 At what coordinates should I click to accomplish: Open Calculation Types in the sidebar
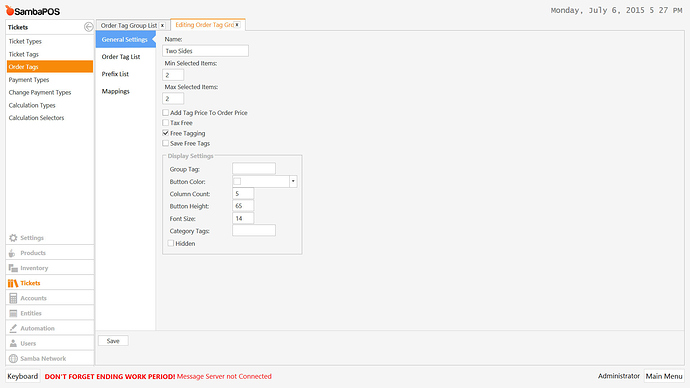32,105
